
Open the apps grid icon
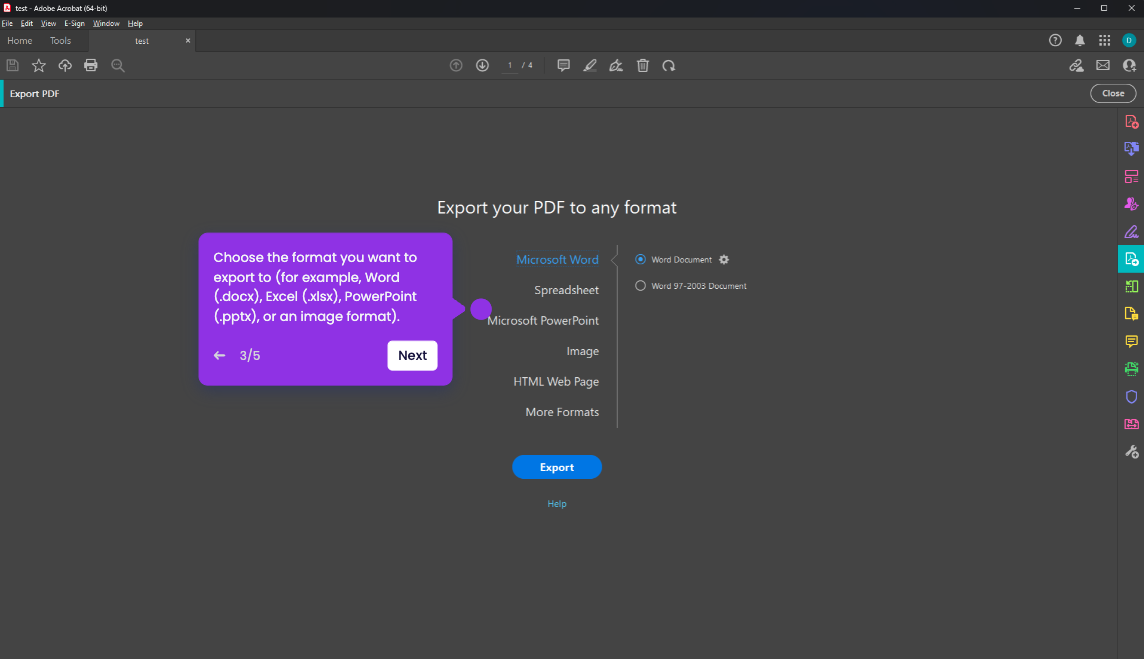click(x=1105, y=40)
